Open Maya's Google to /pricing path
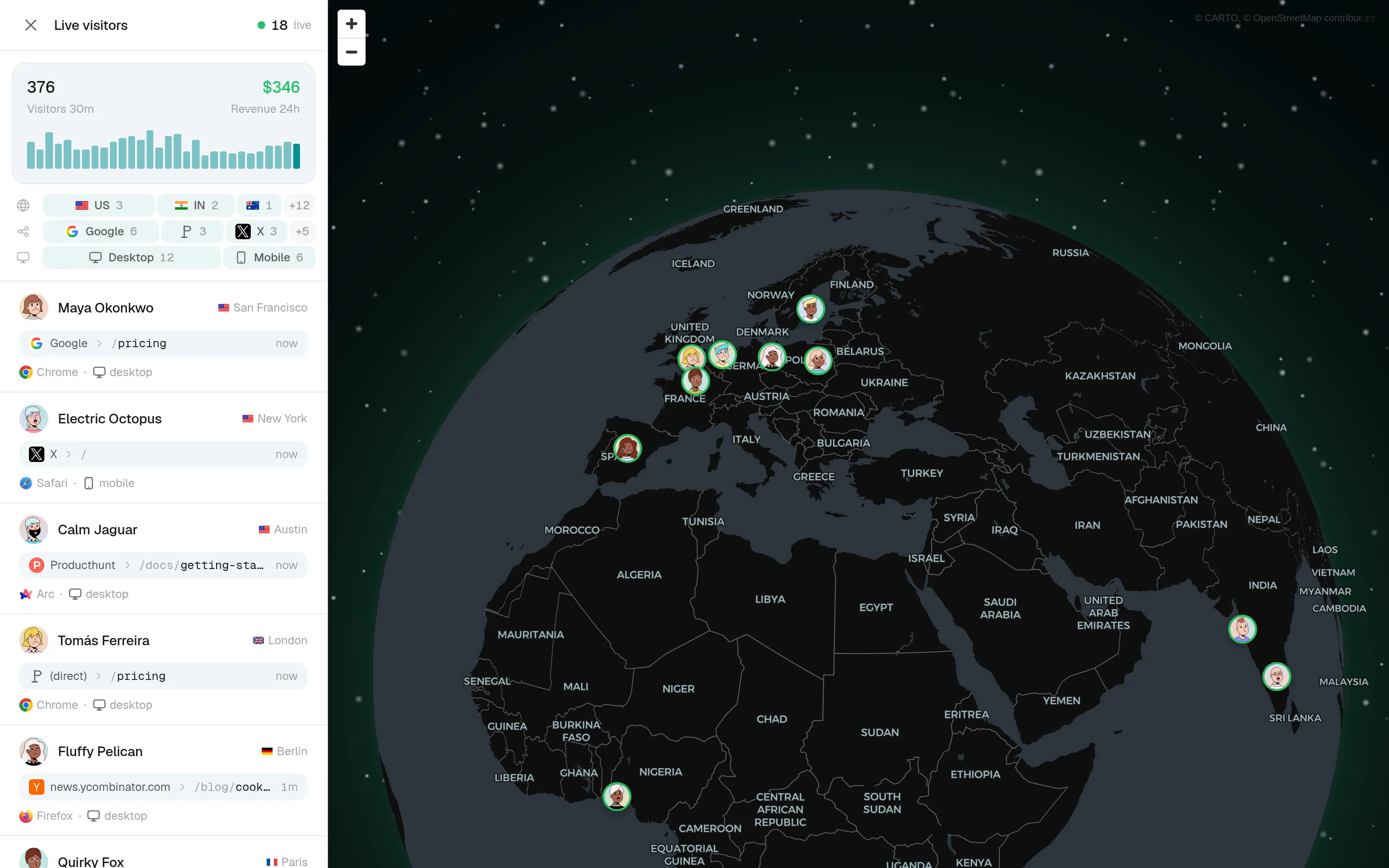Viewport: 1389px width, 868px height. tap(163, 343)
